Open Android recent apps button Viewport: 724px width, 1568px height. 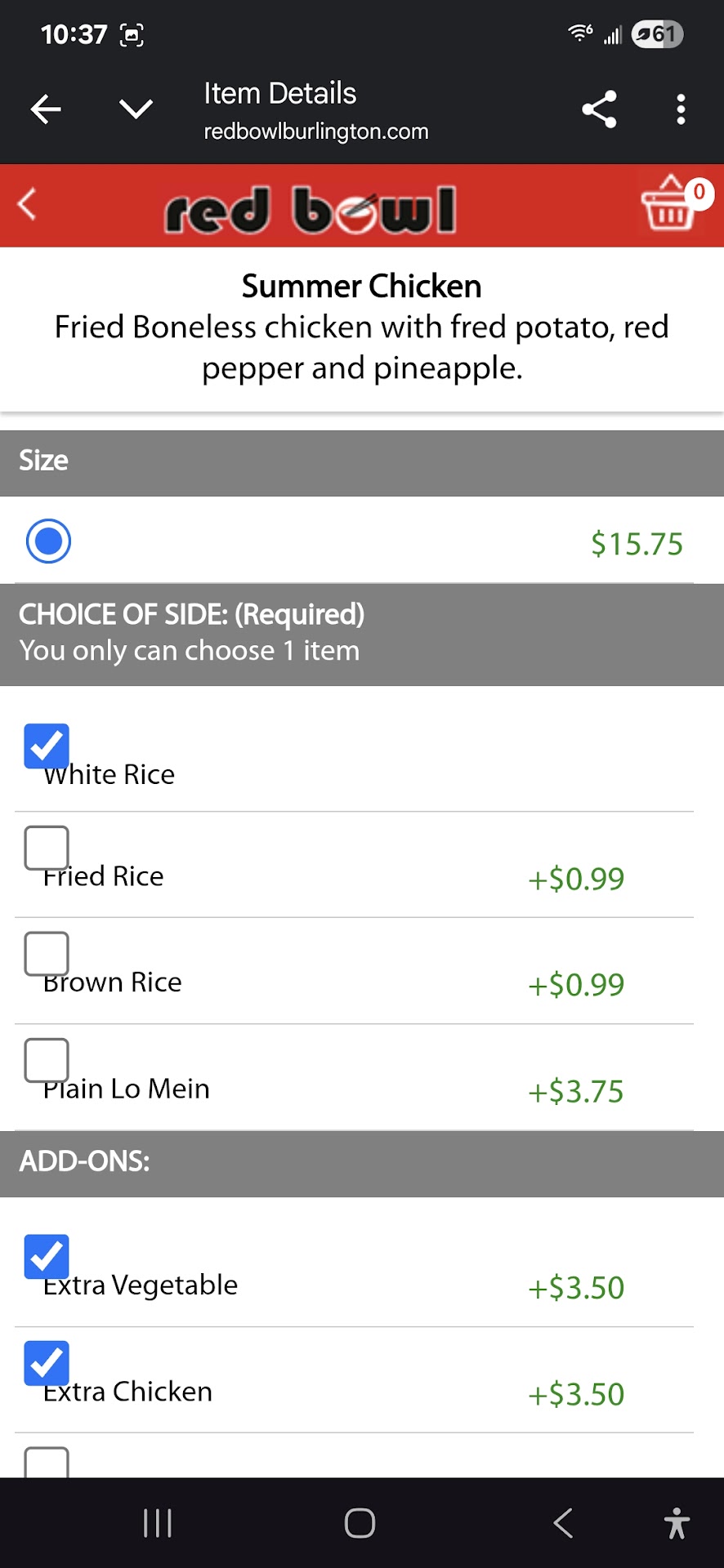tap(157, 1523)
